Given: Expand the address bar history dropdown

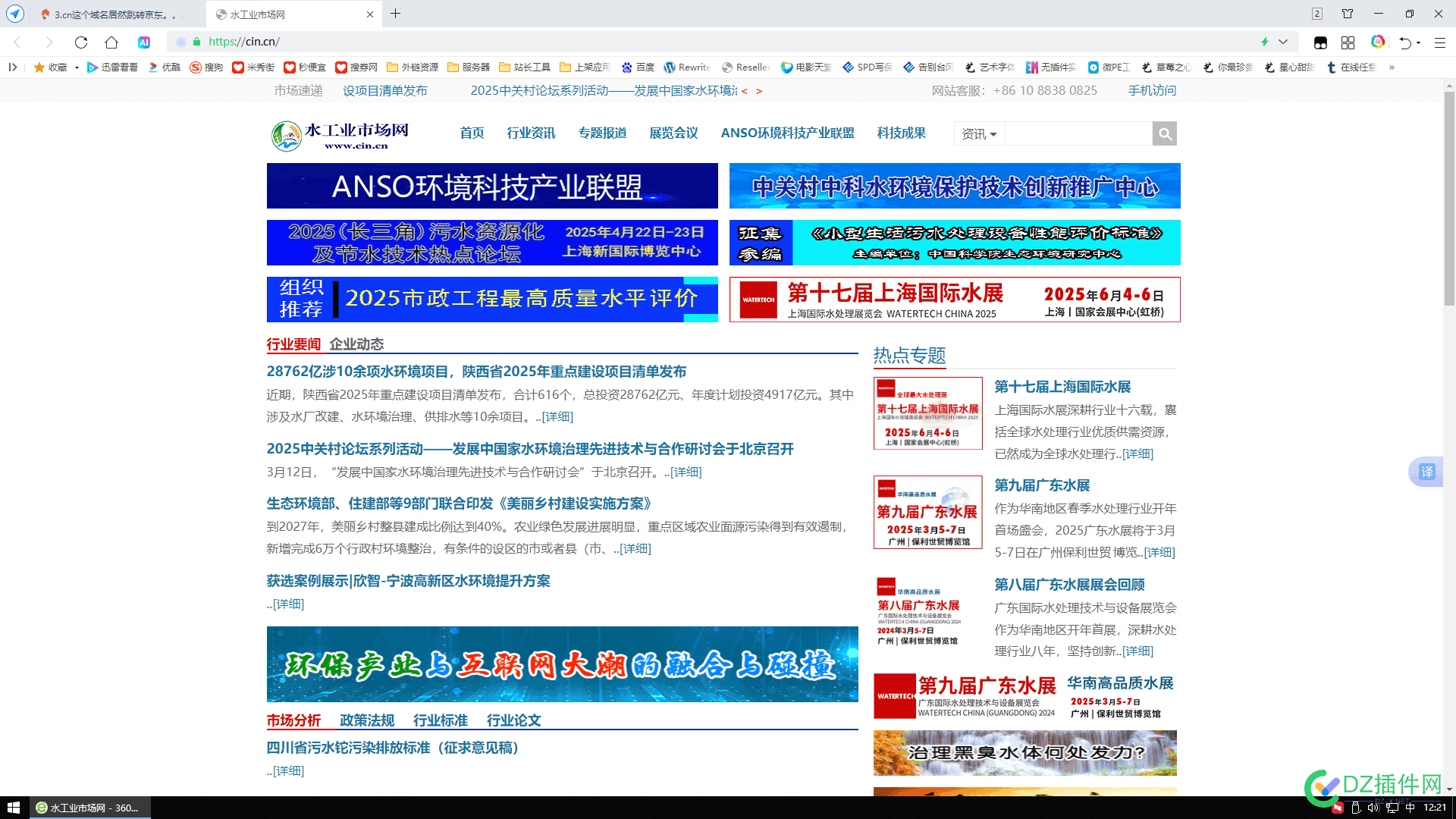Looking at the screenshot, I should pos(1283,42).
